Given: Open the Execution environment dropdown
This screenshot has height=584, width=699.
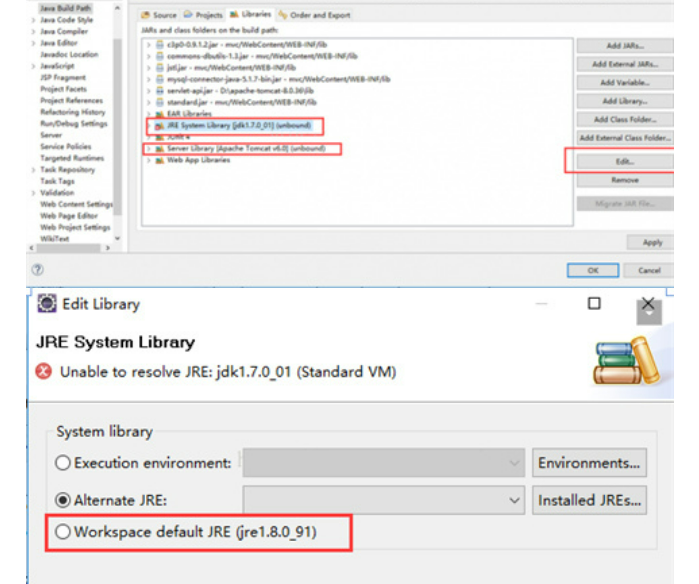Looking at the screenshot, I should coord(384,463).
